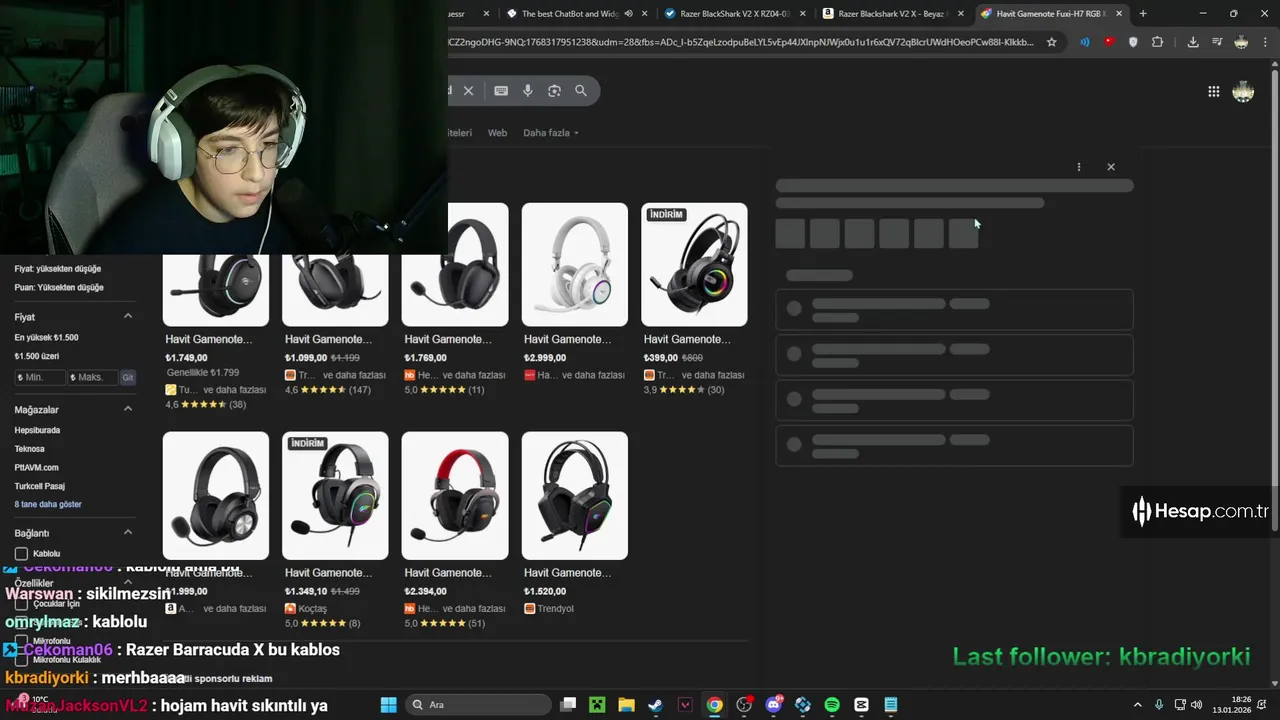This screenshot has width=1280, height=720.
Task: Open File Explorer from the taskbar
Action: [626, 705]
